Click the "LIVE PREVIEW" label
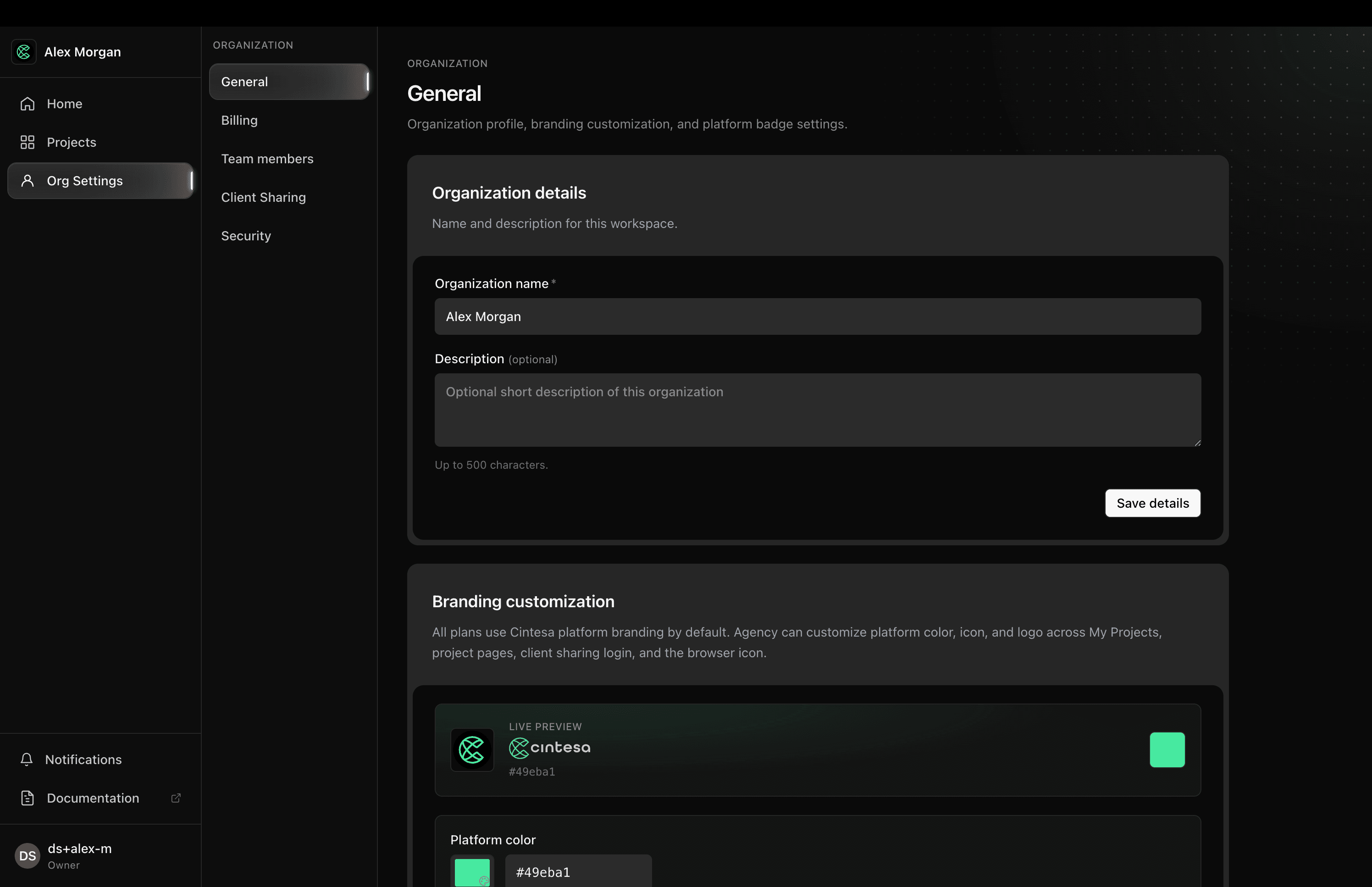Screen dimensions: 1372x887 tap(545, 727)
